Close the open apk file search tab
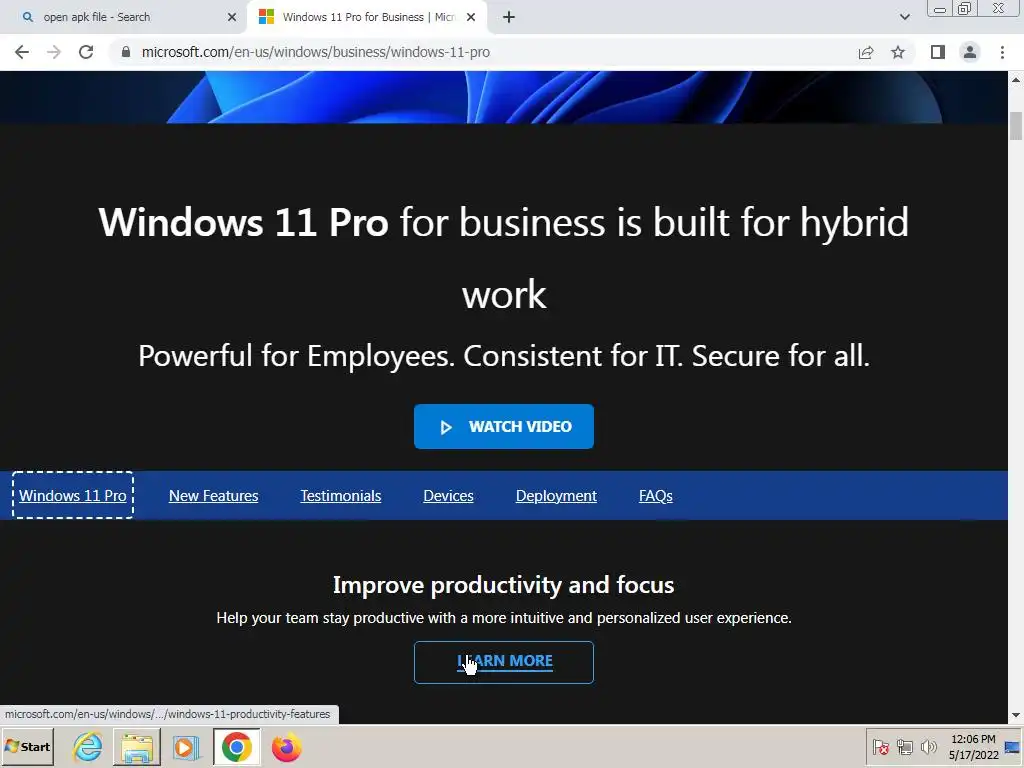 click(x=232, y=18)
